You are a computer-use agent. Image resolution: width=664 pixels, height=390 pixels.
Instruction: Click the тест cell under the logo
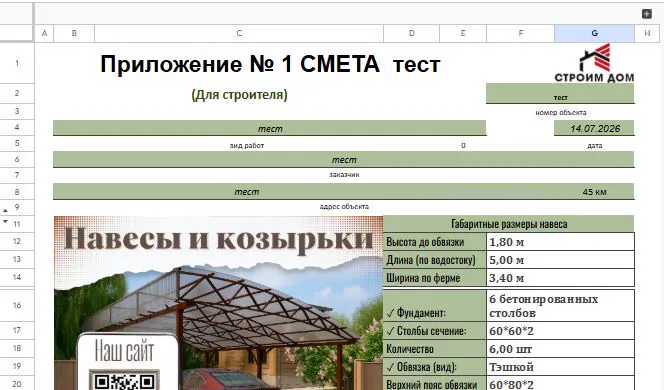[x=560, y=94]
